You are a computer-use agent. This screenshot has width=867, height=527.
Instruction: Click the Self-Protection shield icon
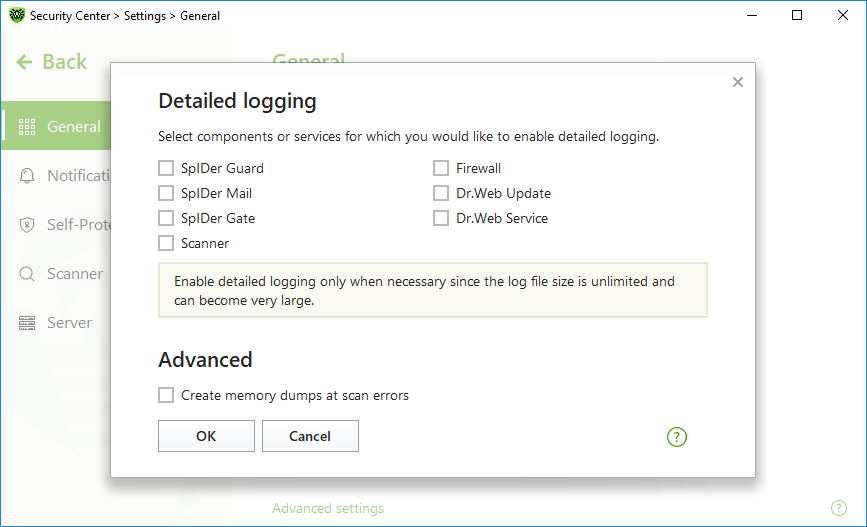pos(27,225)
